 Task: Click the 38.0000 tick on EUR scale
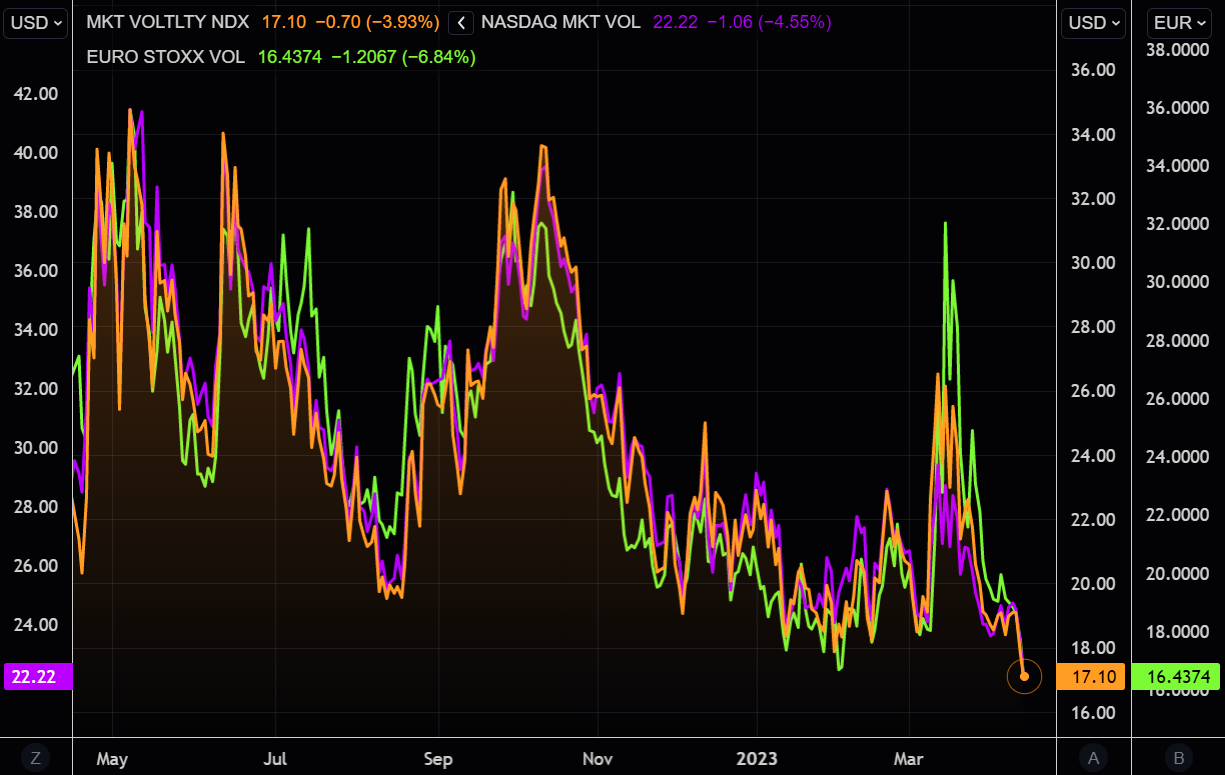[1178, 48]
